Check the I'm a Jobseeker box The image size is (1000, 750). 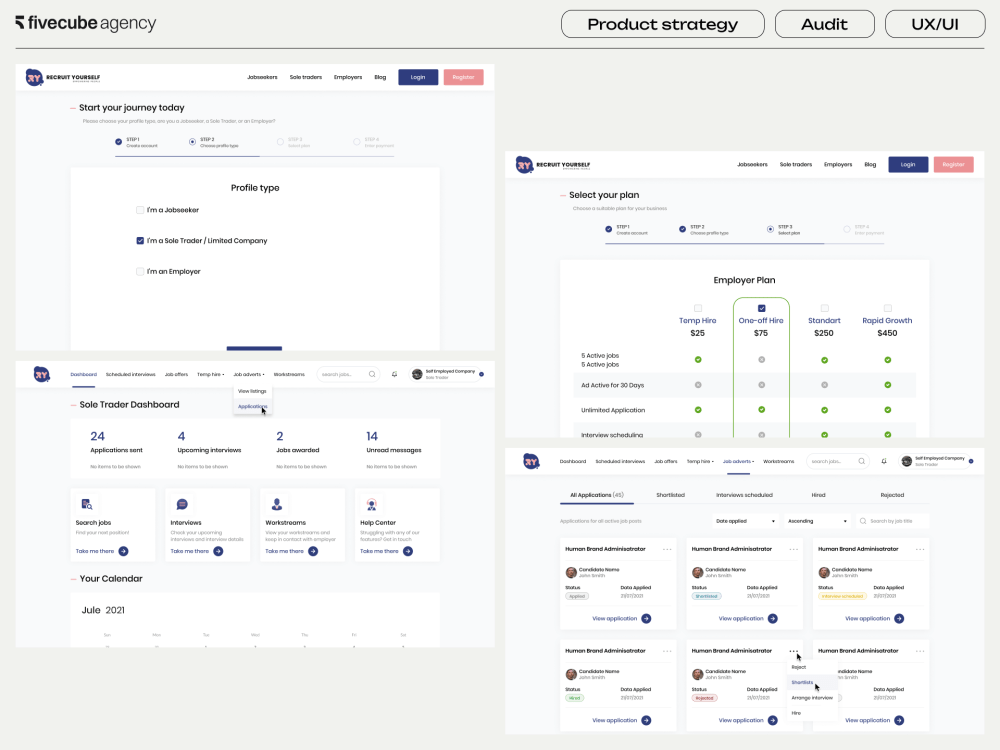tap(140, 210)
